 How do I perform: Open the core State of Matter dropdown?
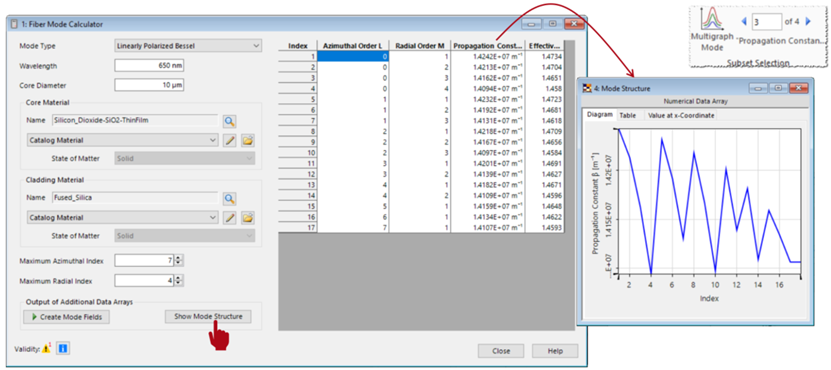click(184, 158)
